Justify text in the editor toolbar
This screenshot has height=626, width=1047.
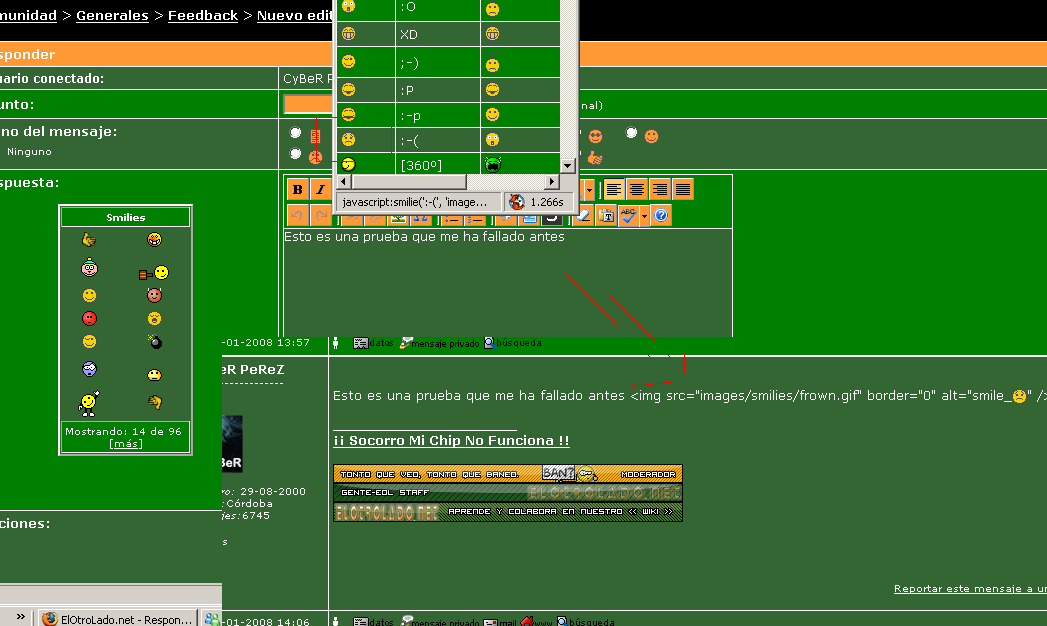(x=682, y=190)
